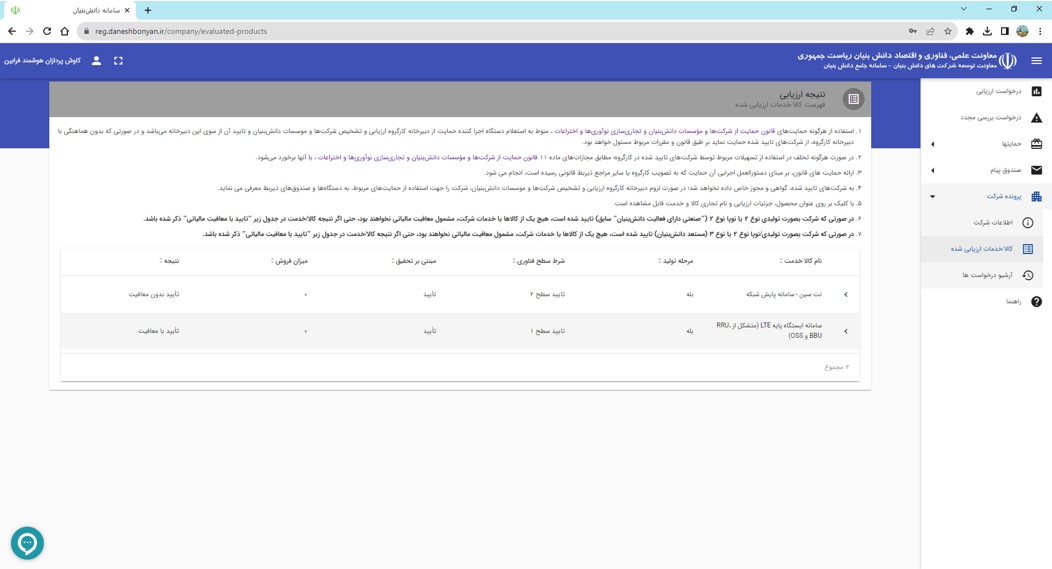Open the chat support bubble
1052x569 pixels.
pyautogui.click(x=28, y=543)
